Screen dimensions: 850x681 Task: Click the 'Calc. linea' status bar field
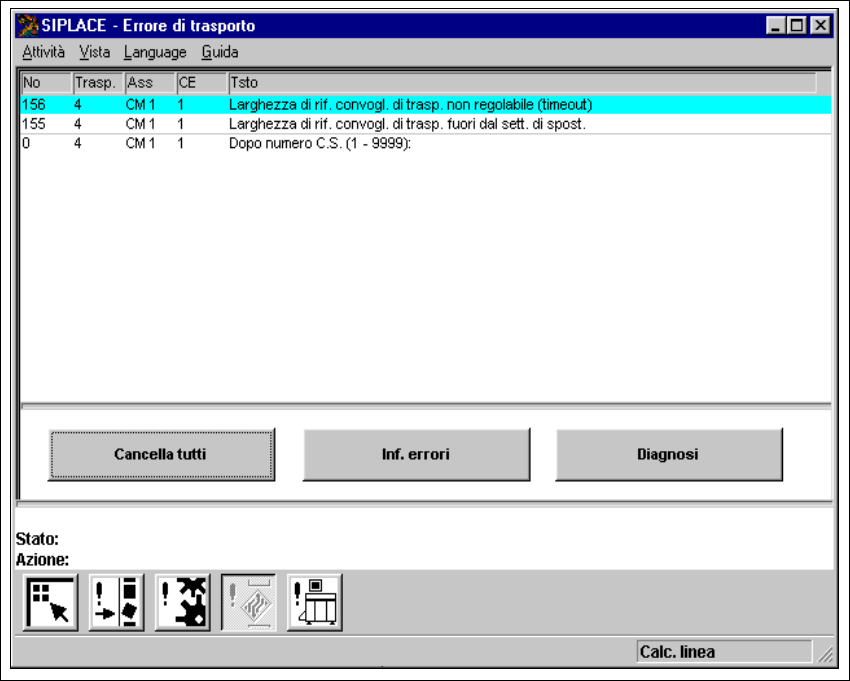click(x=724, y=652)
